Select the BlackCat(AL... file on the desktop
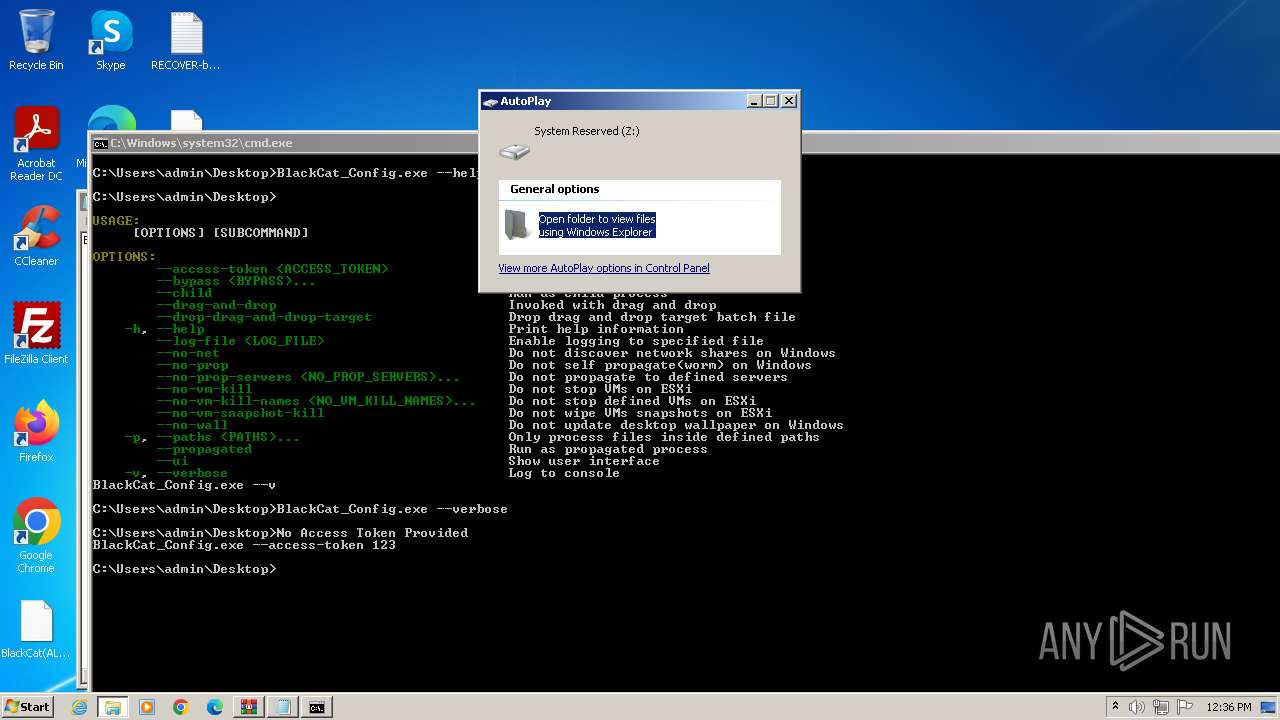Screen dimensions: 1280x720 [x=36, y=628]
